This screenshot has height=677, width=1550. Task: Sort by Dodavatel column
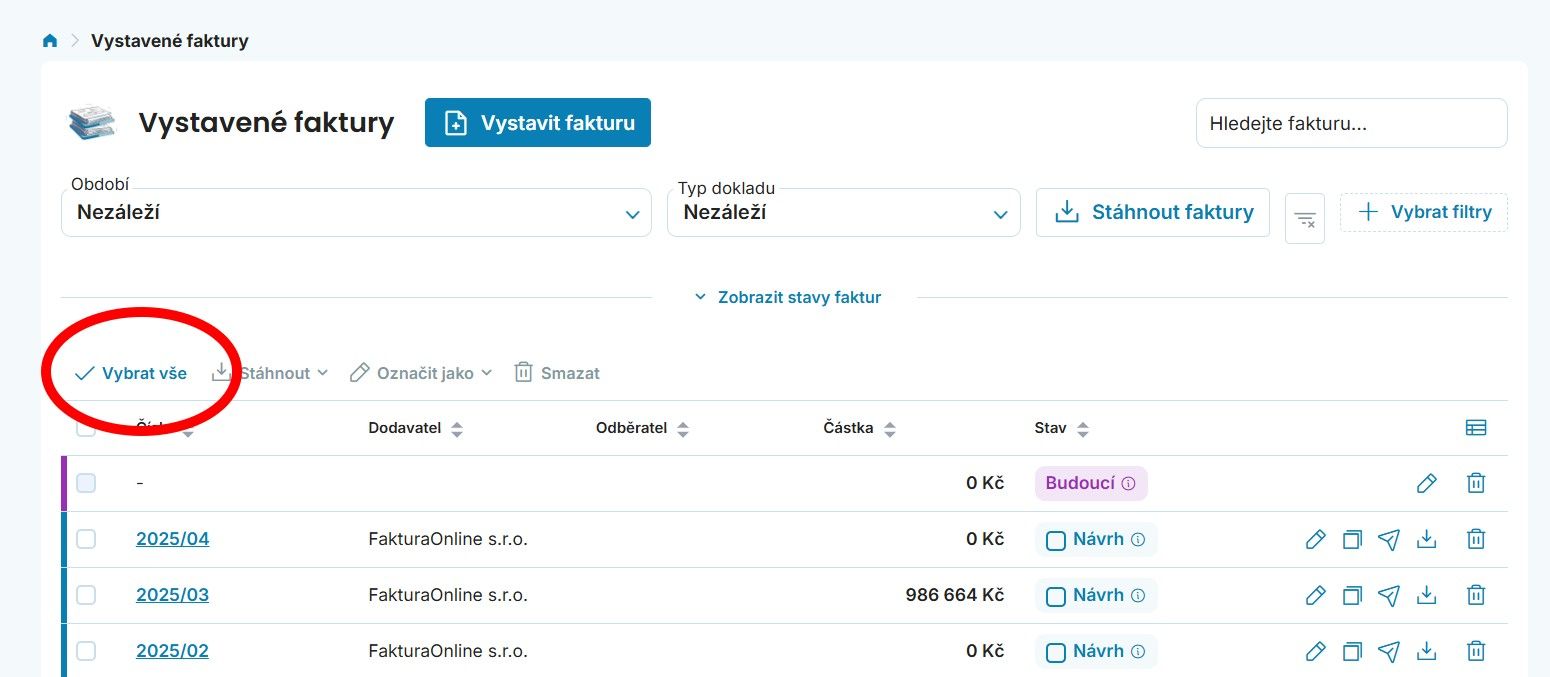pyautogui.click(x=416, y=428)
